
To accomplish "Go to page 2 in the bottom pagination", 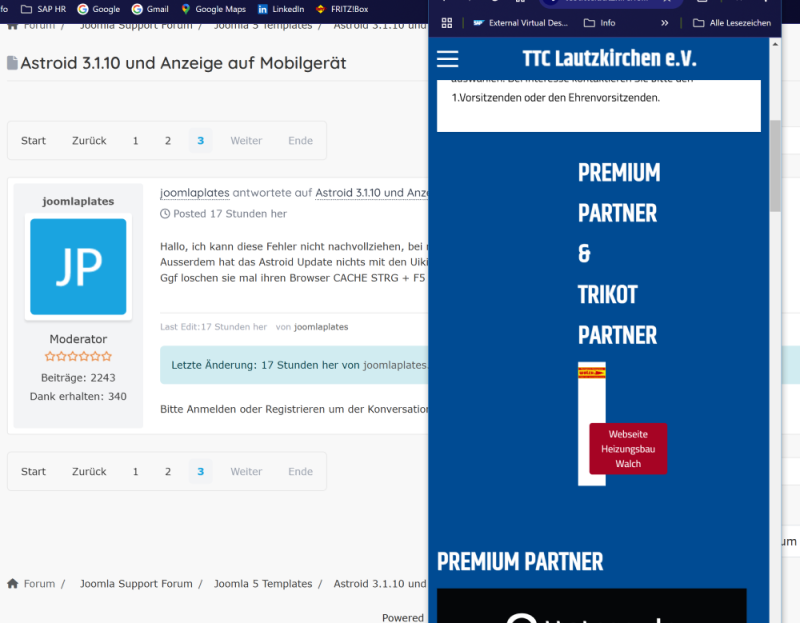I will pyautogui.click(x=168, y=471).
